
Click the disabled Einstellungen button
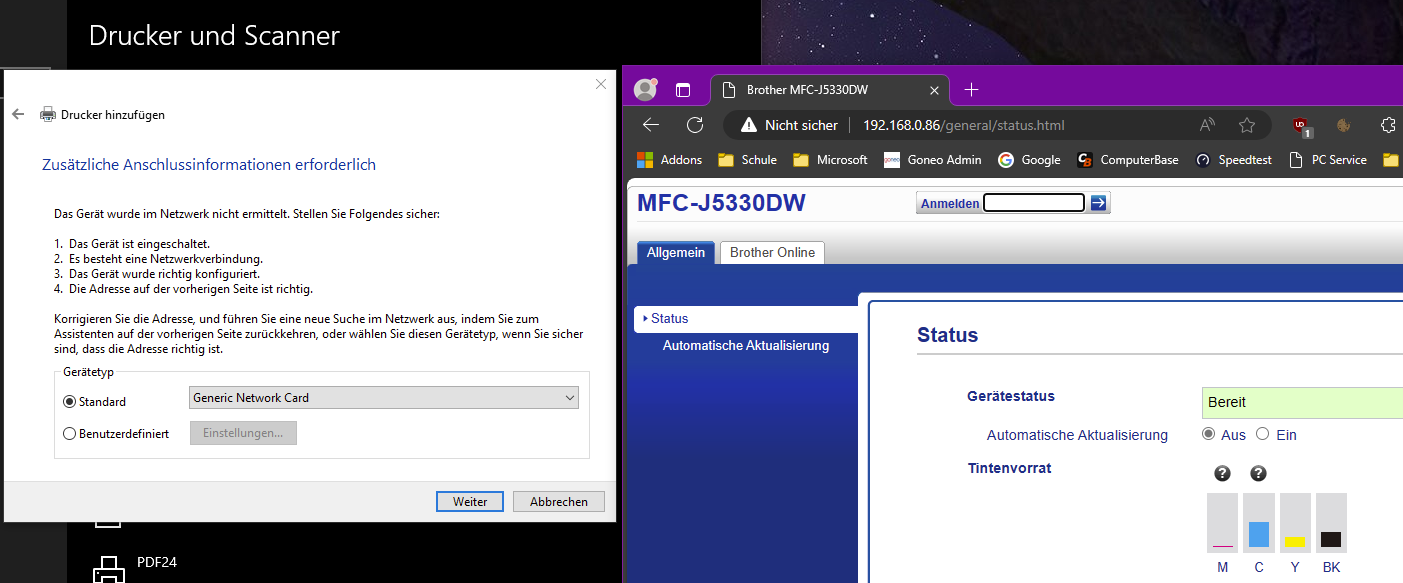pos(243,433)
